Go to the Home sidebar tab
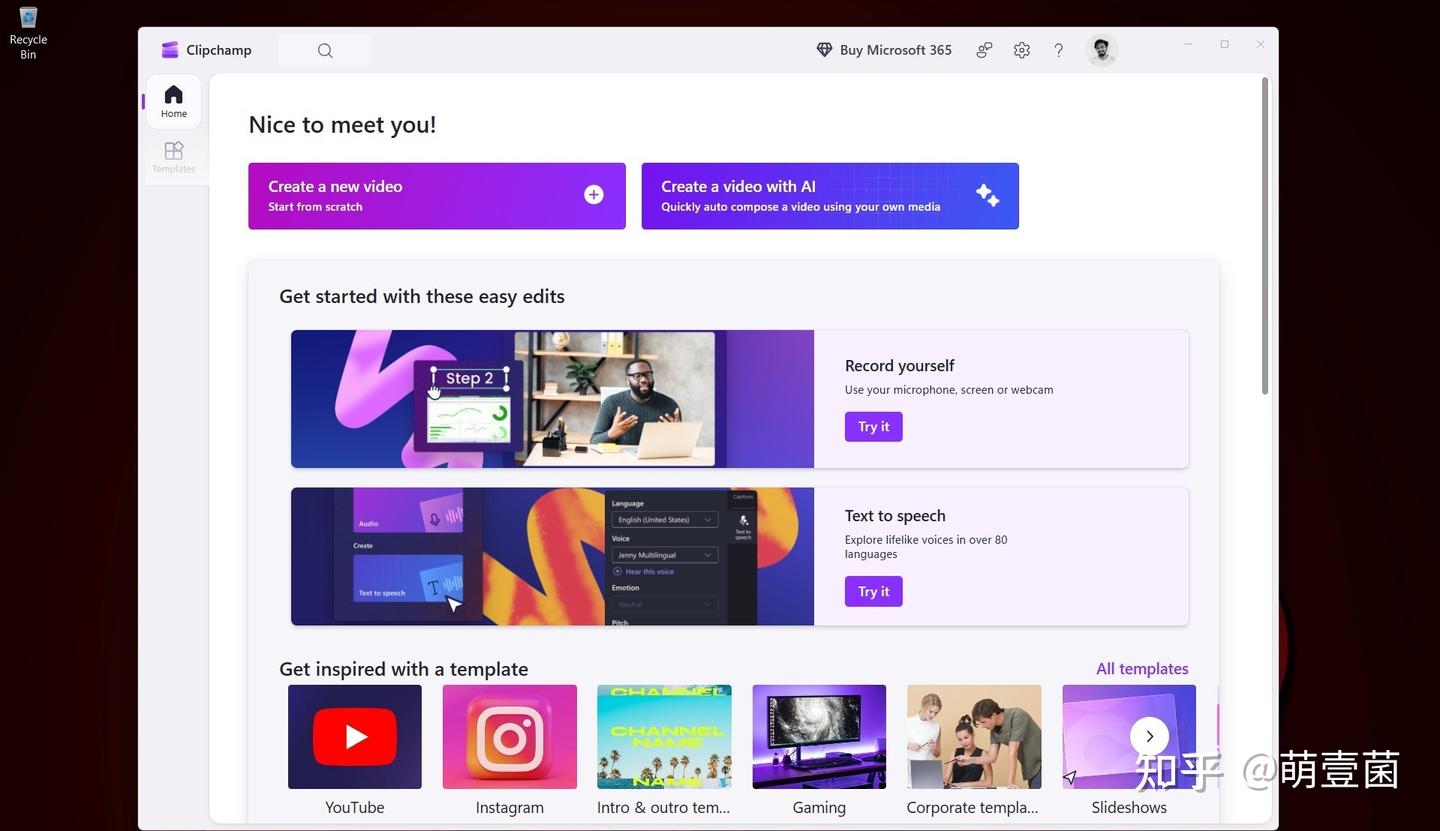 pyautogui.click(x=174, y=101)
